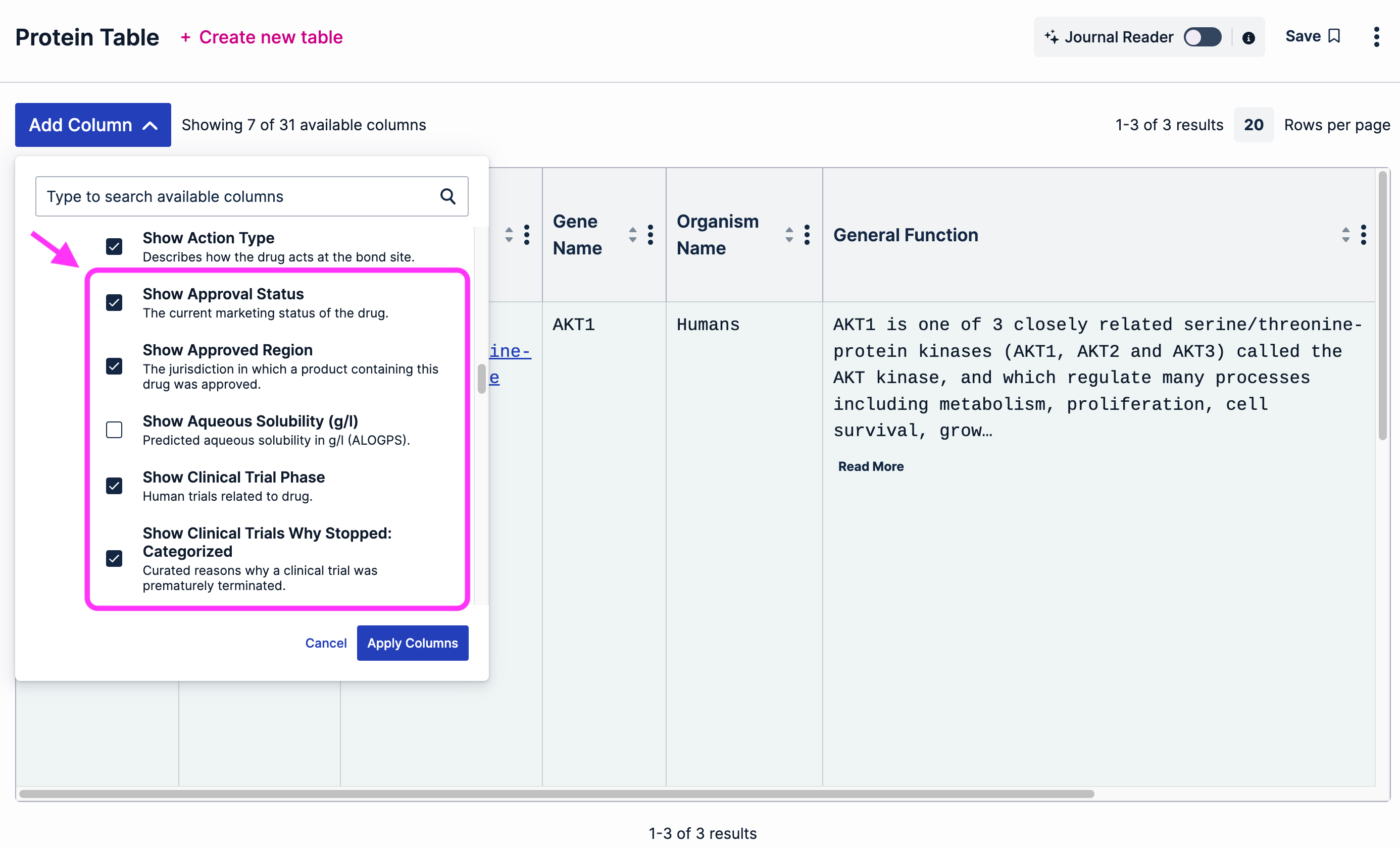Expand General Function text with Read More
Image resolution: width=1400 pixels, height=849 pixels.
pos(871,466)
